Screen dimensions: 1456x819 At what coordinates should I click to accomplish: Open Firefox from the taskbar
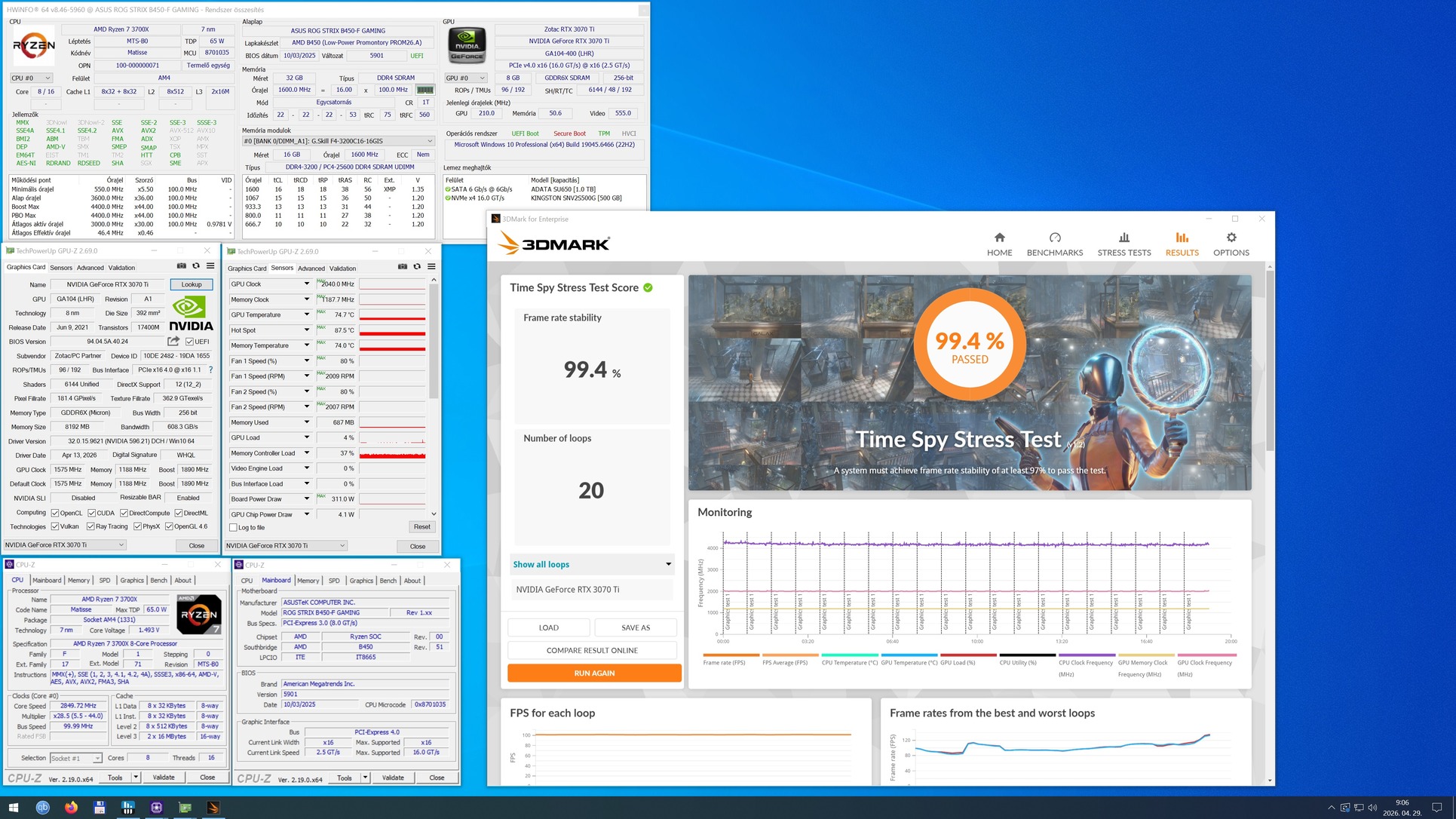71,807
